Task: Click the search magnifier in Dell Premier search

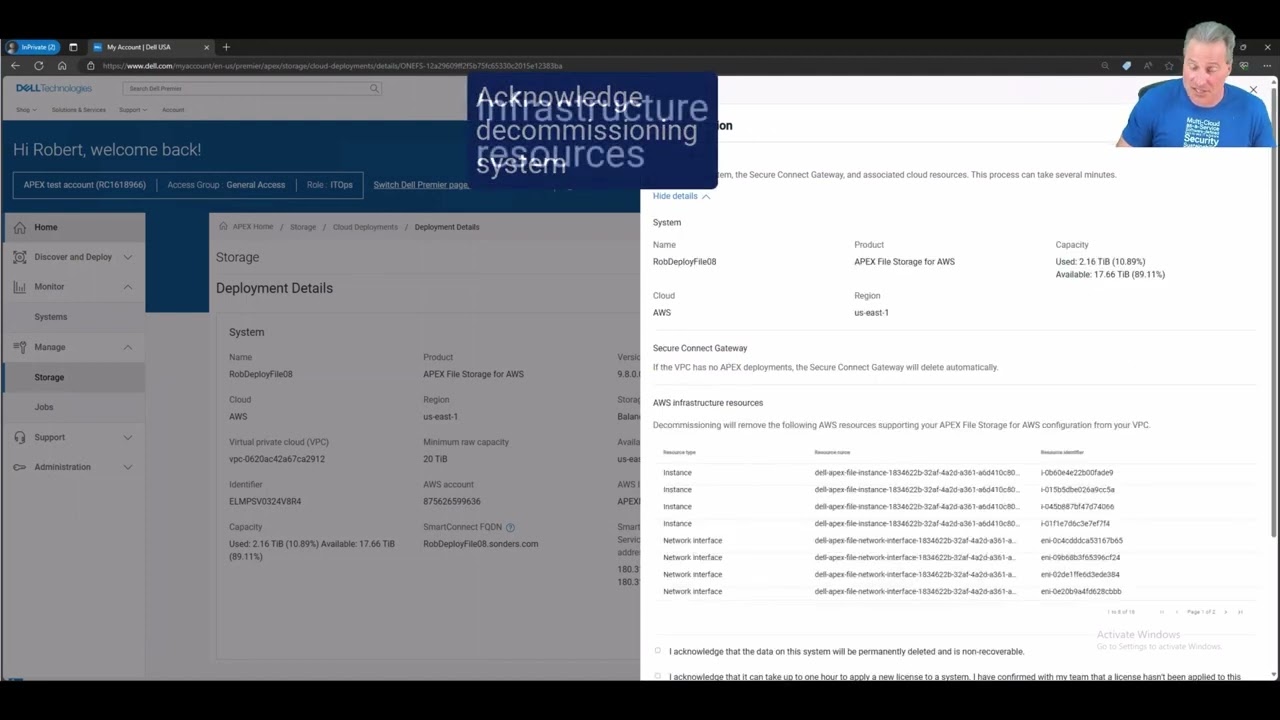Action: coord(374,88)
